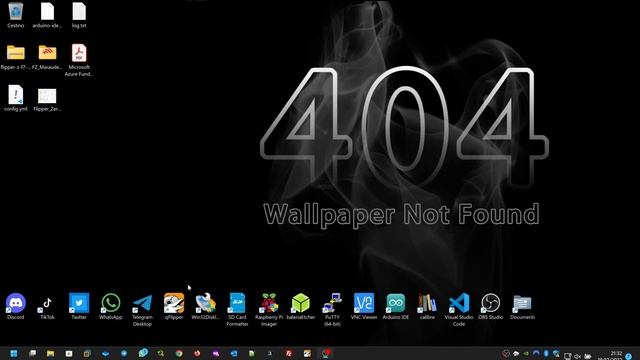Open the blue notification badge by clock
This screenshot has width=640, height=360.
pyautogui.click(x=629, y=356)
